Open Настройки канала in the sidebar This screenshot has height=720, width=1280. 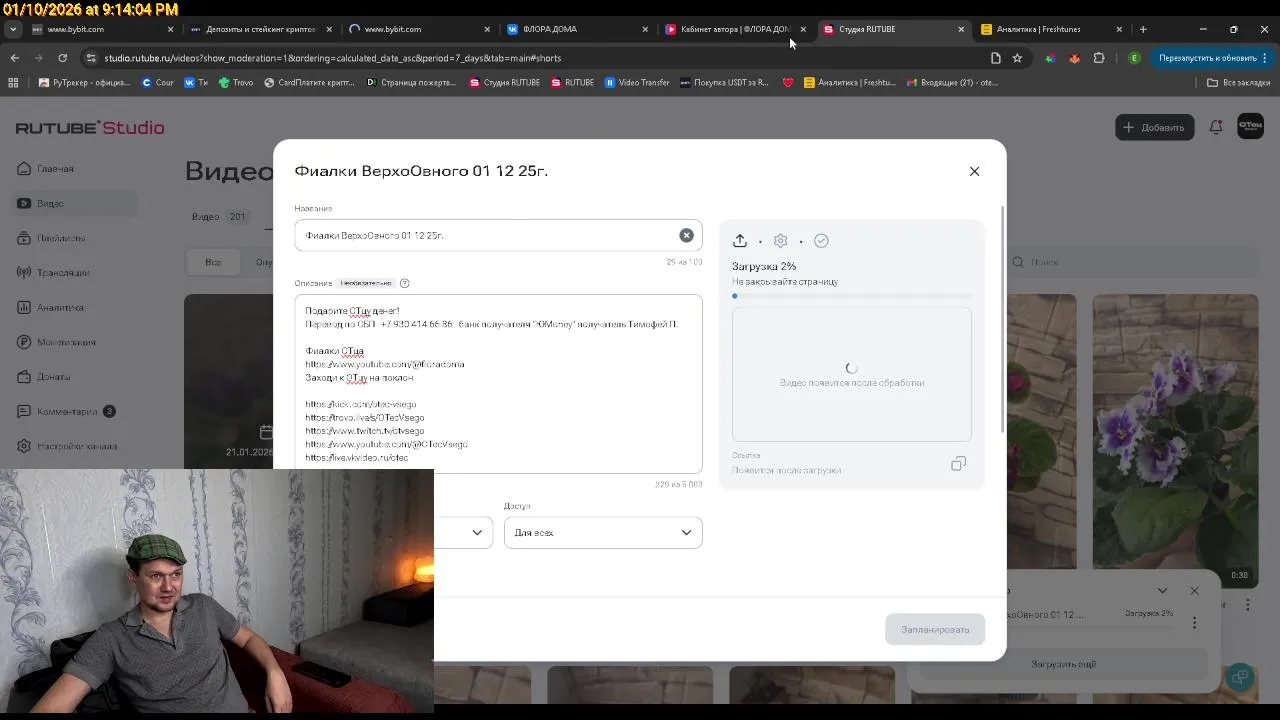click(x=68, y=446)
